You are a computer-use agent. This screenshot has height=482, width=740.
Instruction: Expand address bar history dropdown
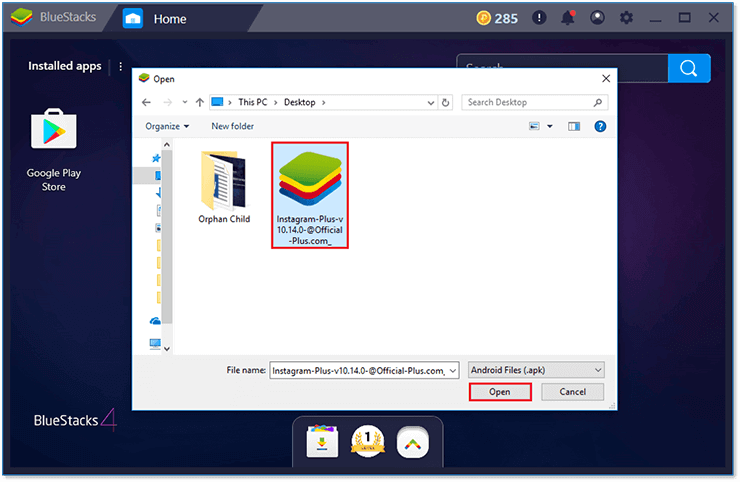coord(430,102)
